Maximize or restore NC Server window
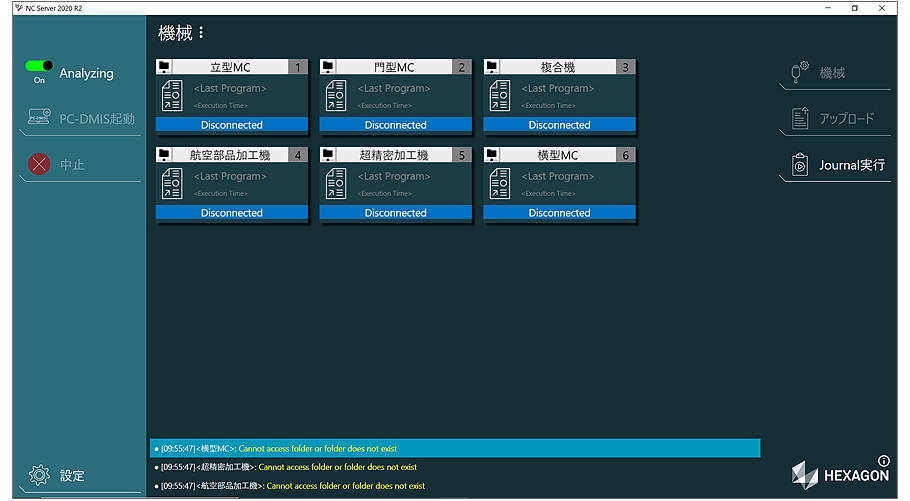The height and width of the screenshot is (501, 910). tap(855, 8)
